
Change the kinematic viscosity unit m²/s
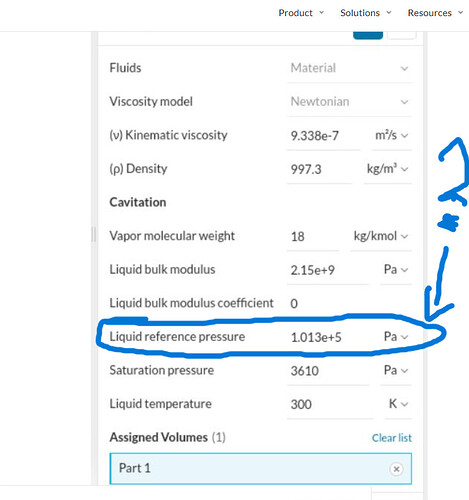pos(391,136)
